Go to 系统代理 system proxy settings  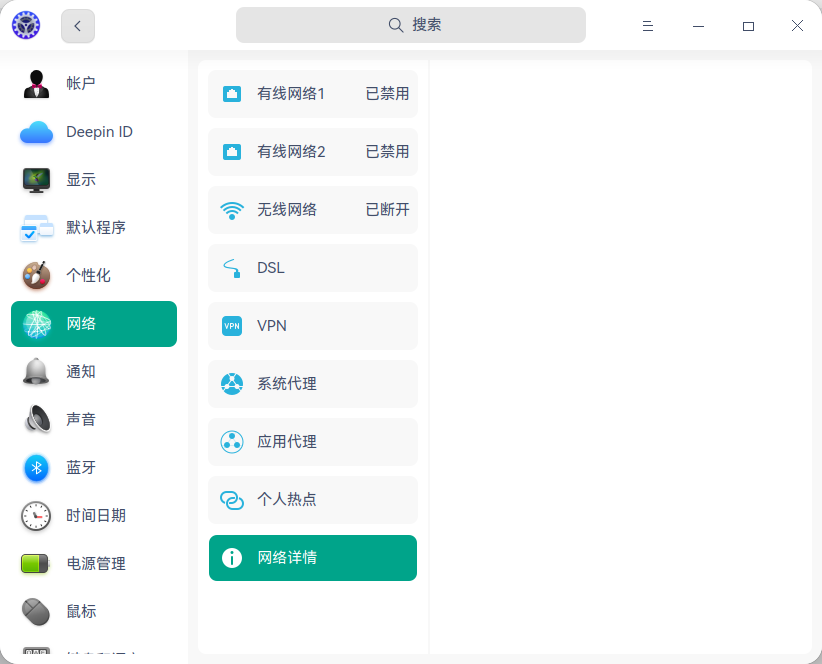(313, 384)
